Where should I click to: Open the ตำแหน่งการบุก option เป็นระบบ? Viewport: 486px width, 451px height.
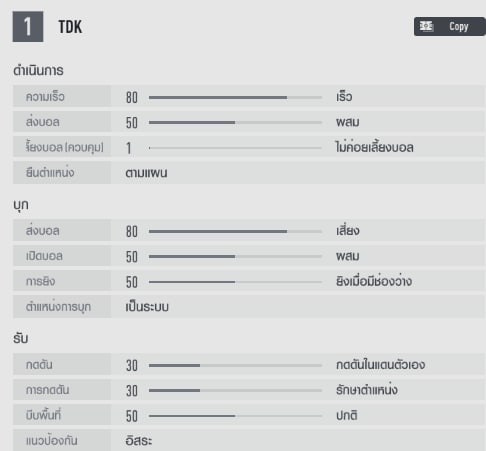point(147,307)
